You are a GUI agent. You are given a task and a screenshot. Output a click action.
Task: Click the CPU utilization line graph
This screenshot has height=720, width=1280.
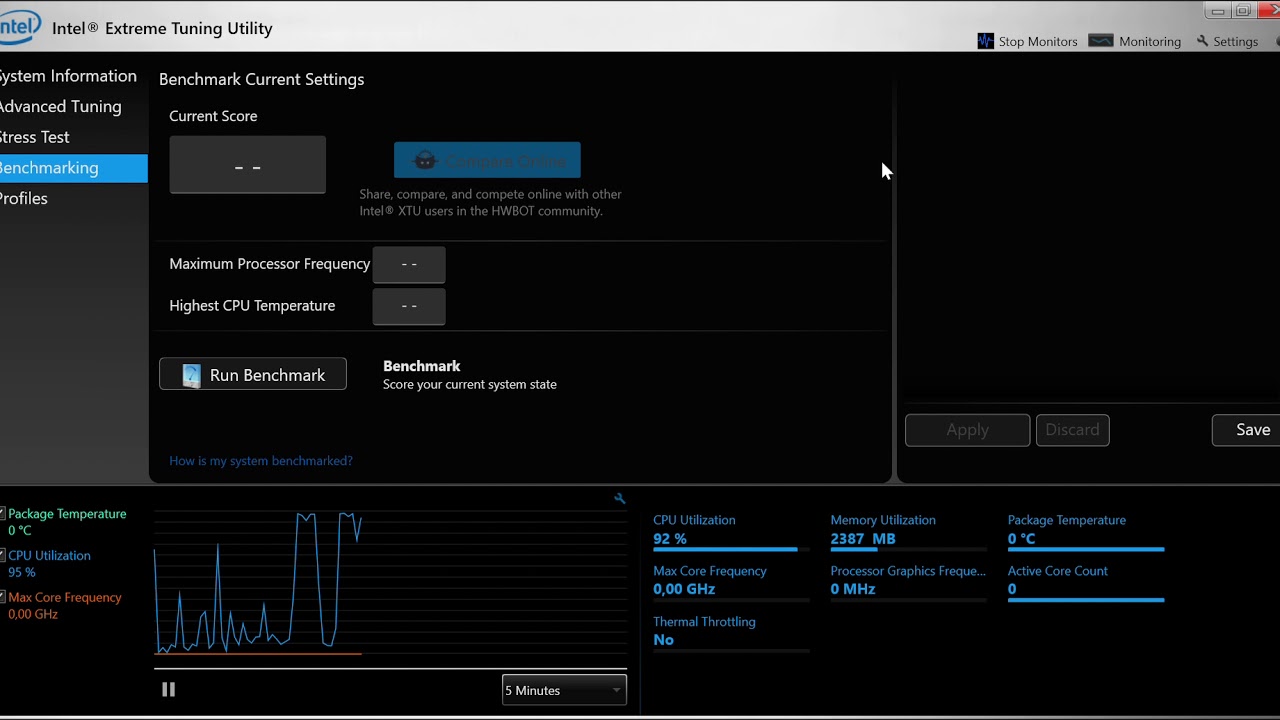390,582
